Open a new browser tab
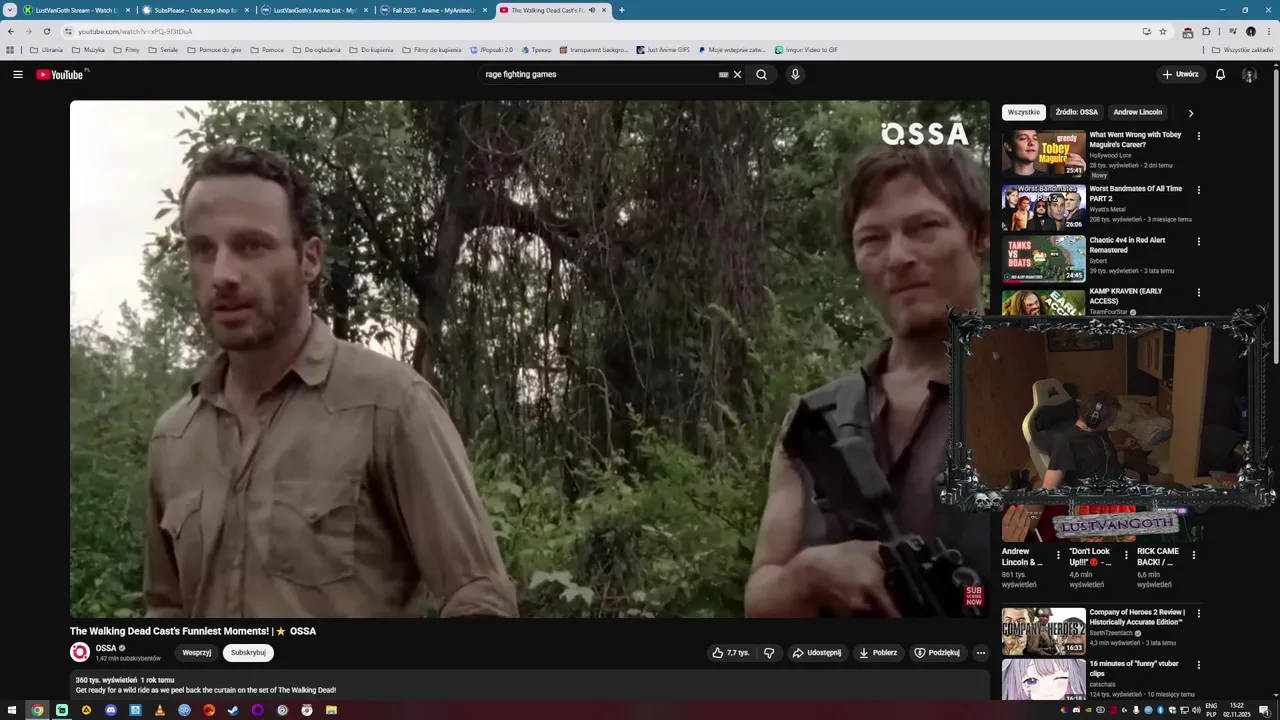The width and height of the screenshot is (1280, 720). click(x=621, y=10)
